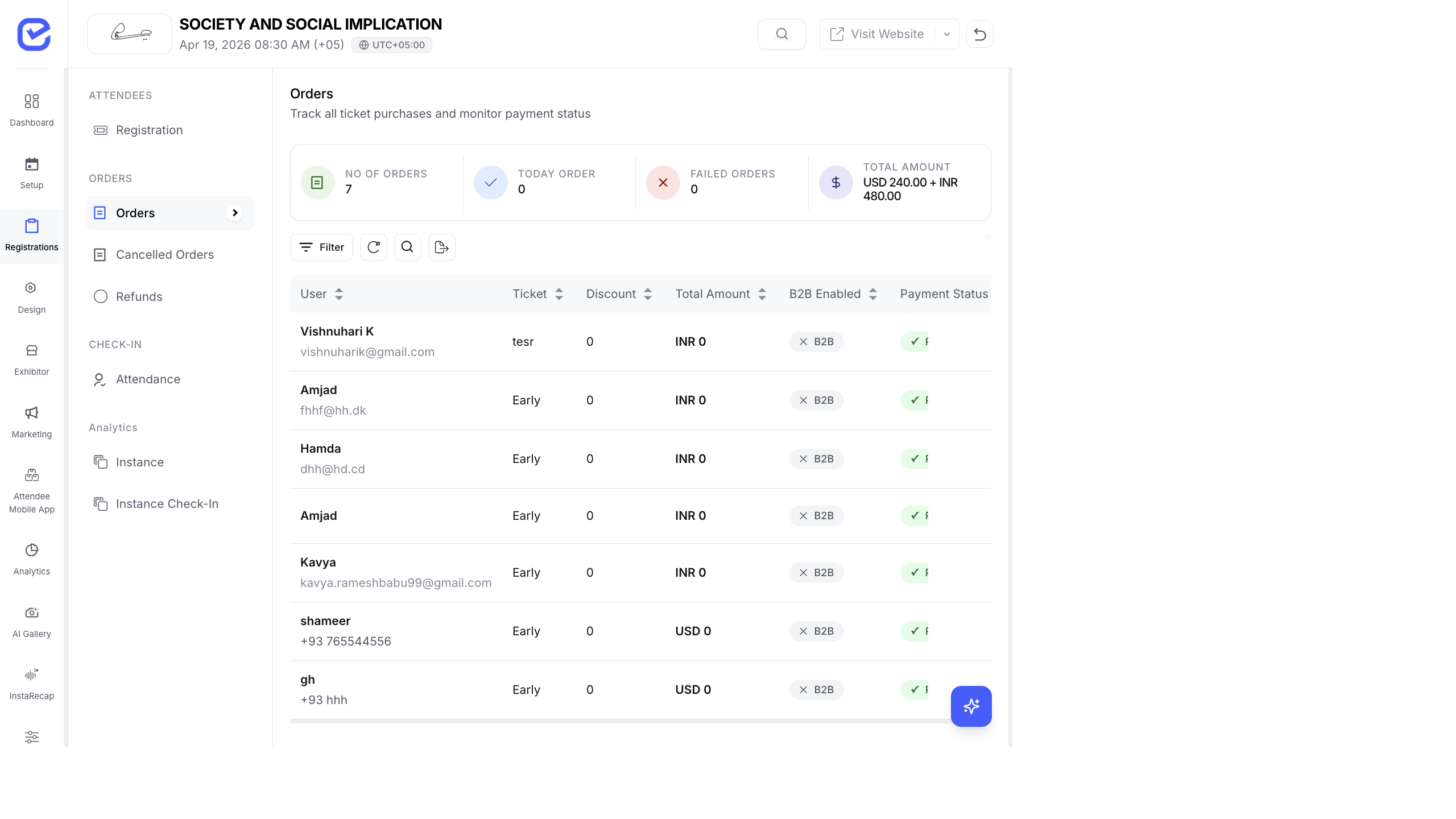Remove B2B tag from shameer's order

pos(803,631)
